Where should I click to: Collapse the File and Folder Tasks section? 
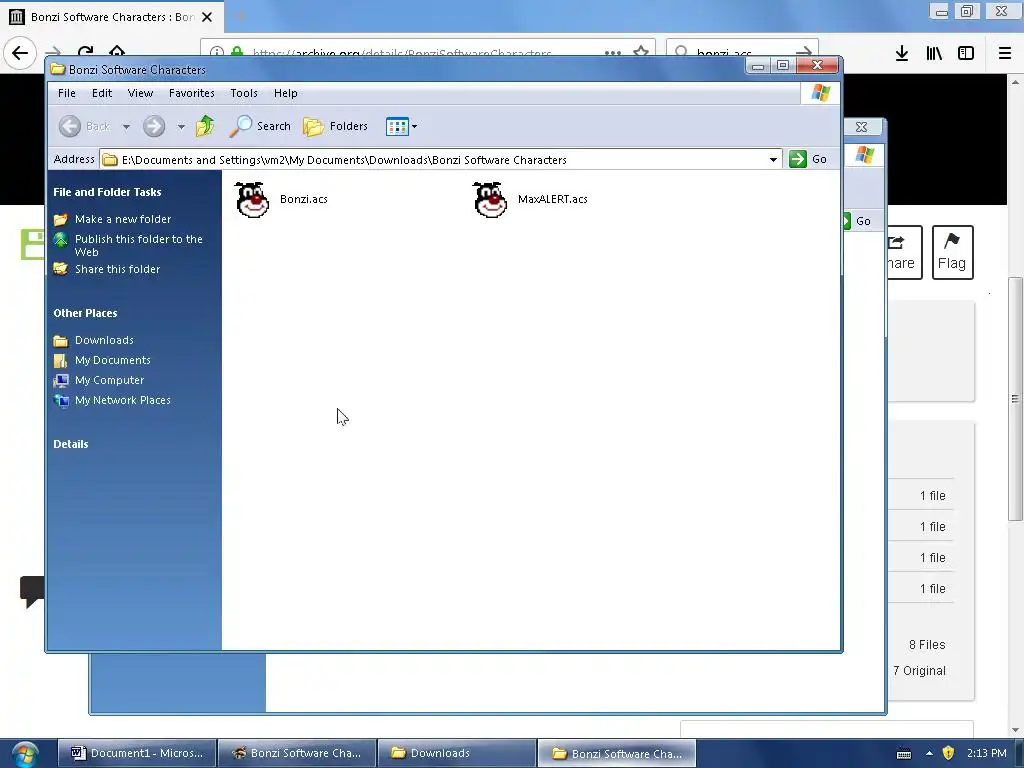[x=107, y=192]
